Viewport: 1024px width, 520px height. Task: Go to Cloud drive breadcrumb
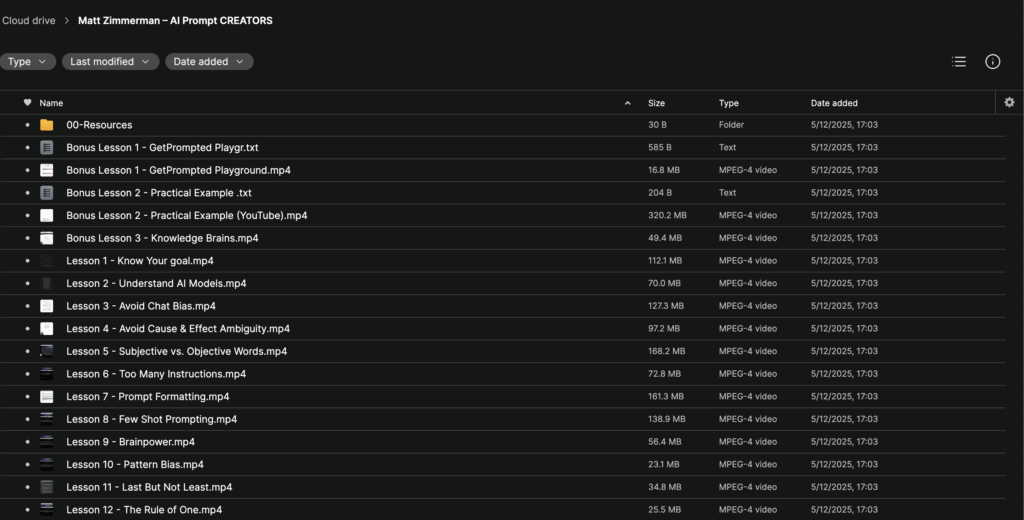29,20
